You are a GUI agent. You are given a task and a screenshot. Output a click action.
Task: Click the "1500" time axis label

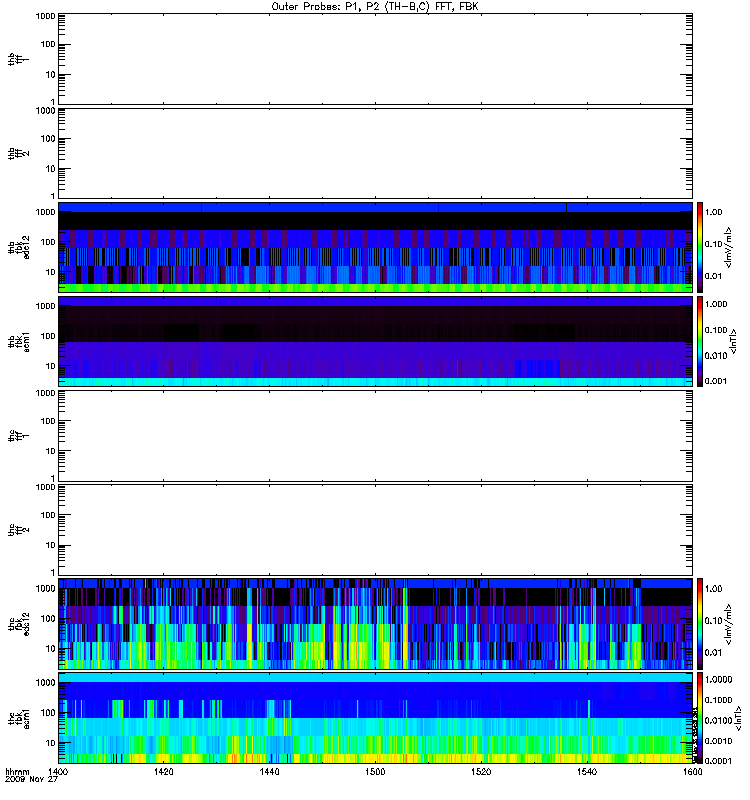coord(375,772)
